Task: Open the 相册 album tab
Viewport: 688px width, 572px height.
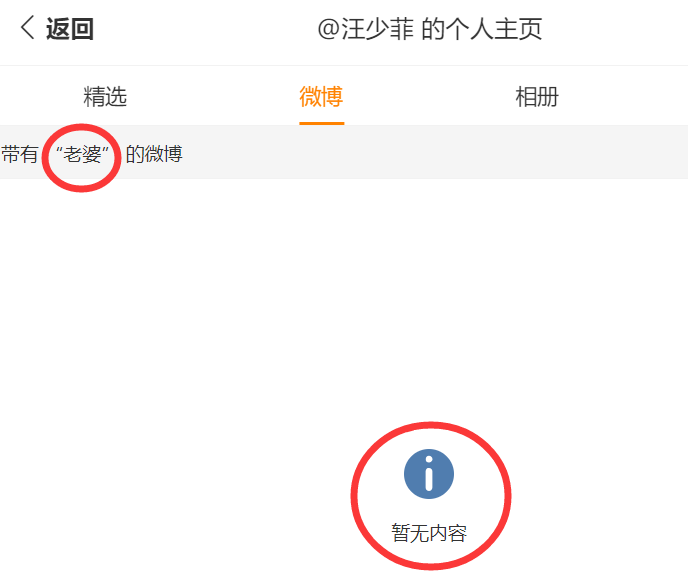Action: coord(537,96)
